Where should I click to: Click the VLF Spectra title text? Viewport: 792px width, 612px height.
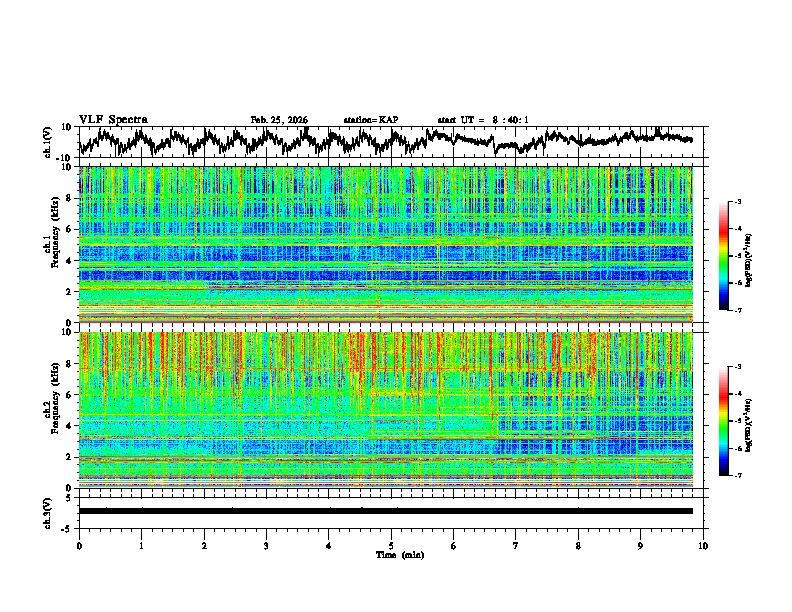(113, 120)
